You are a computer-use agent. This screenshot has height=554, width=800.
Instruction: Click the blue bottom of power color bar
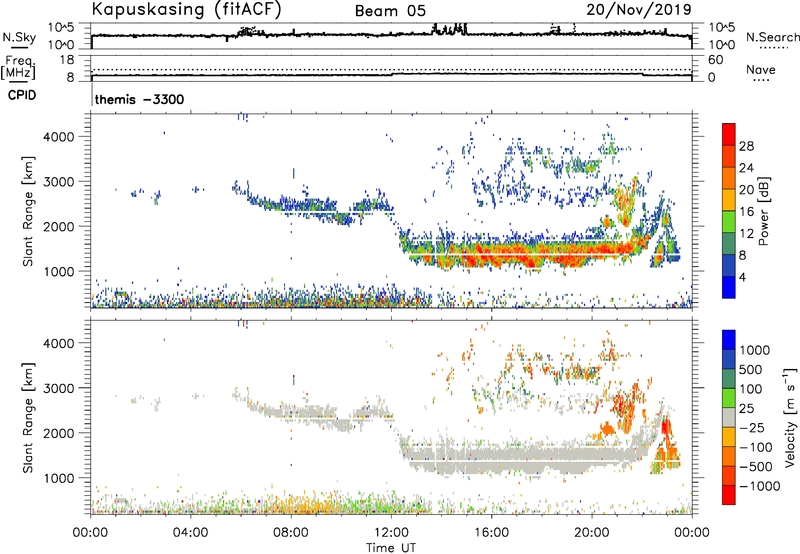[x=729, y=287]
